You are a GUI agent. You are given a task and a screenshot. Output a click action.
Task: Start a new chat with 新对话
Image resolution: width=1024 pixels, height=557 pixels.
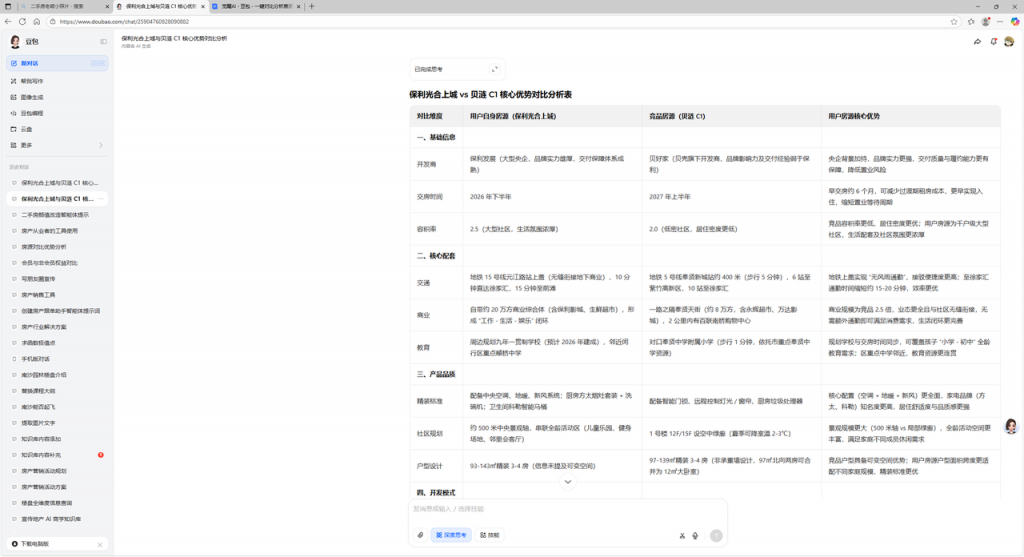point(57,63)
